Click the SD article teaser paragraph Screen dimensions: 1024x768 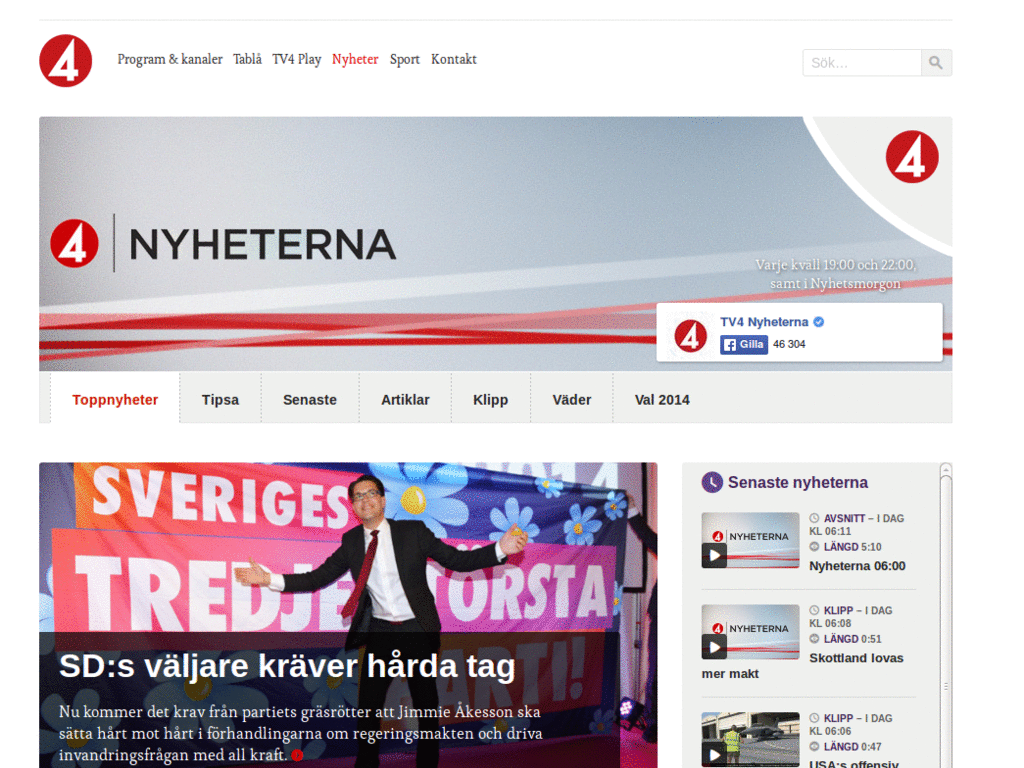(x=300, y=733)
